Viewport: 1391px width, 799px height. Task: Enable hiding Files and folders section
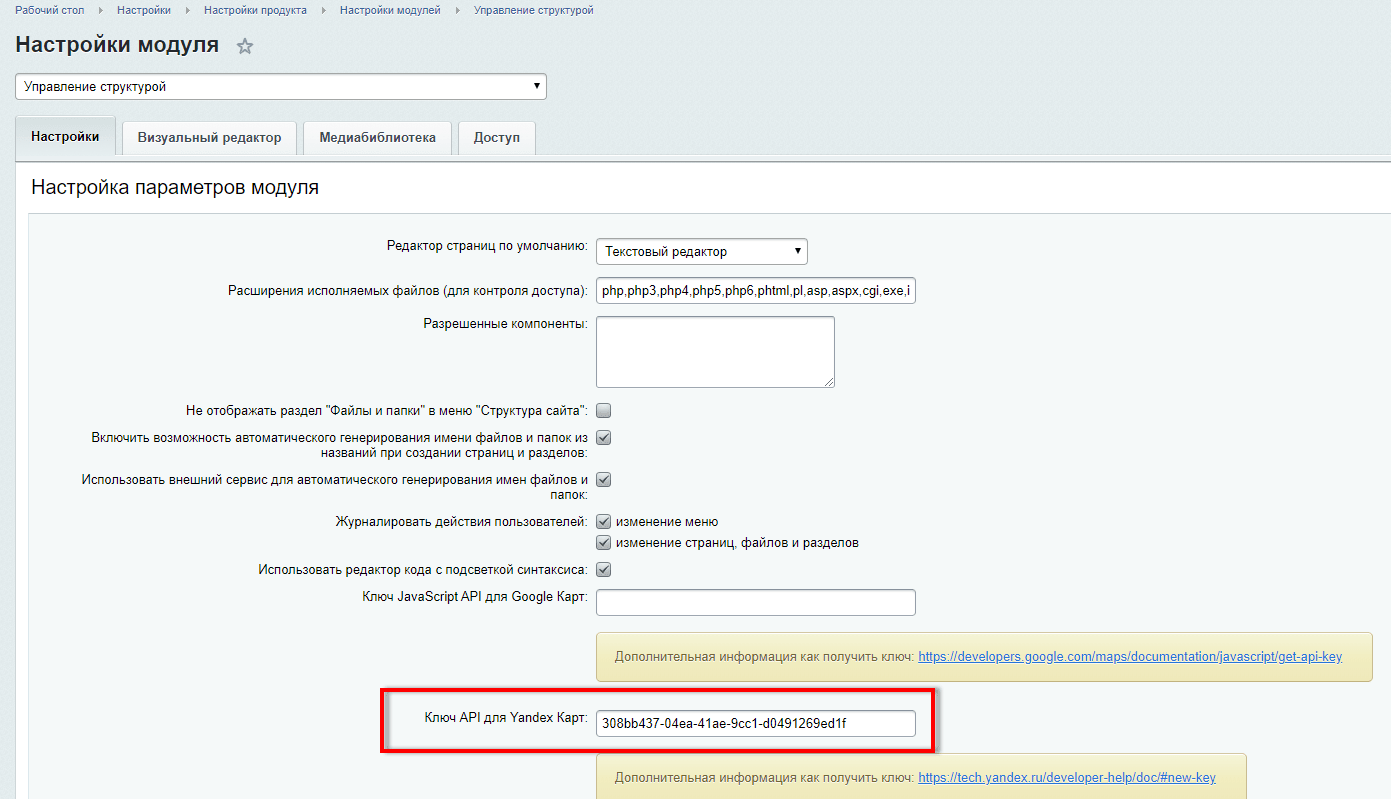(x=604, y=411)
